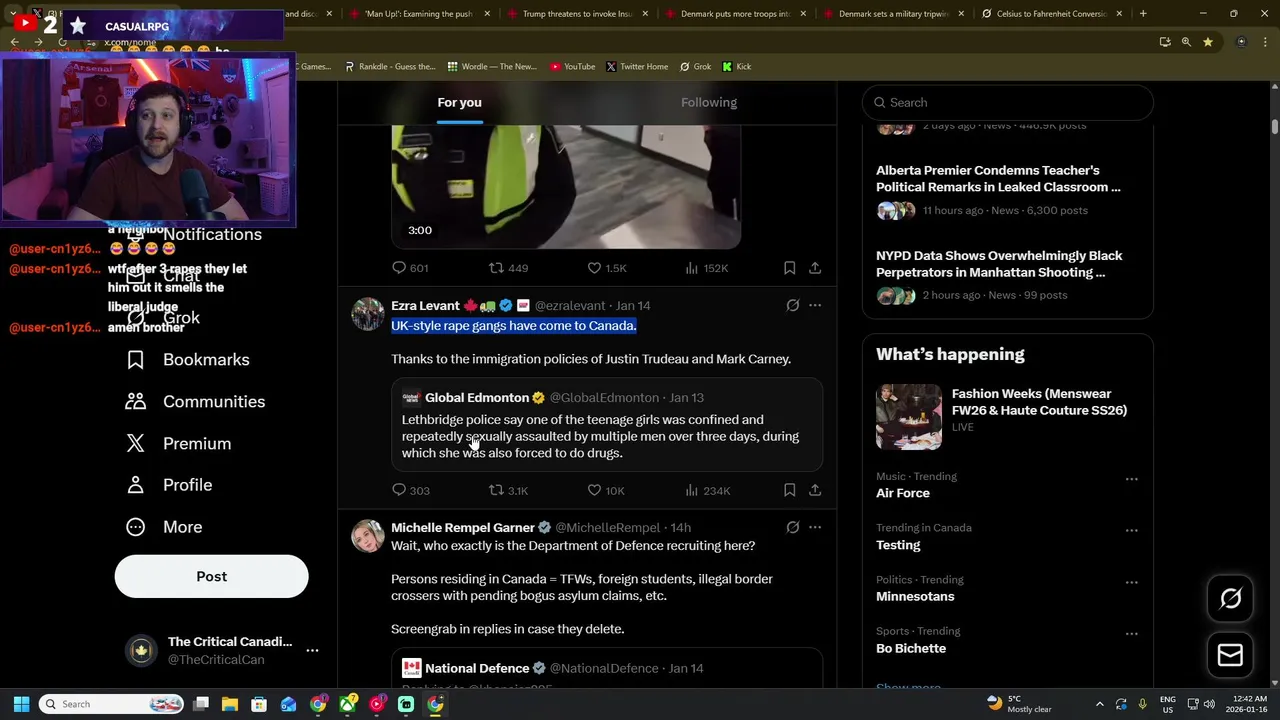
Task: Open Xbox app from taskbar
Action: [347, 704]
